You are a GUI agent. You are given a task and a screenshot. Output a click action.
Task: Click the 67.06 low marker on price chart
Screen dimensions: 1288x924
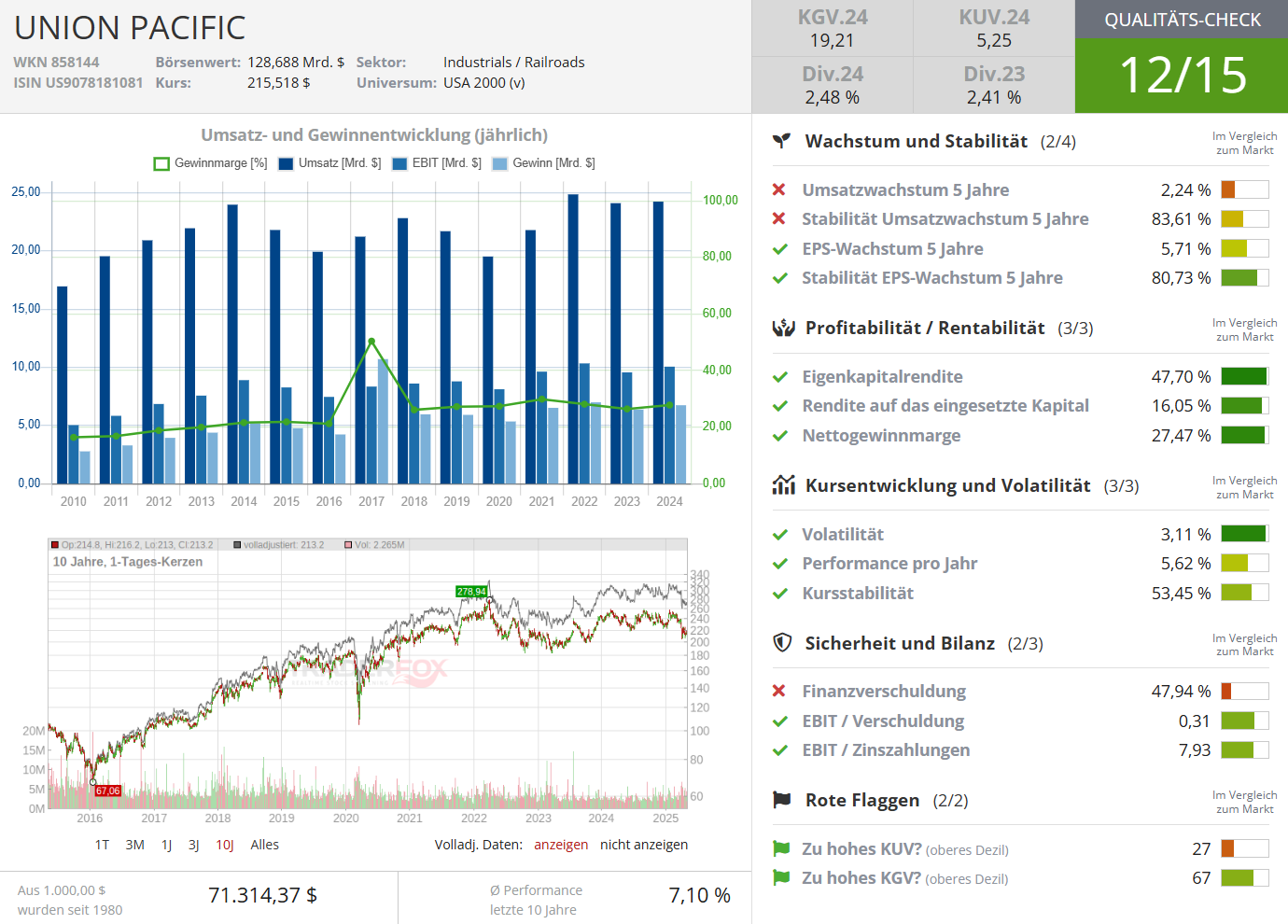point(107,791)
